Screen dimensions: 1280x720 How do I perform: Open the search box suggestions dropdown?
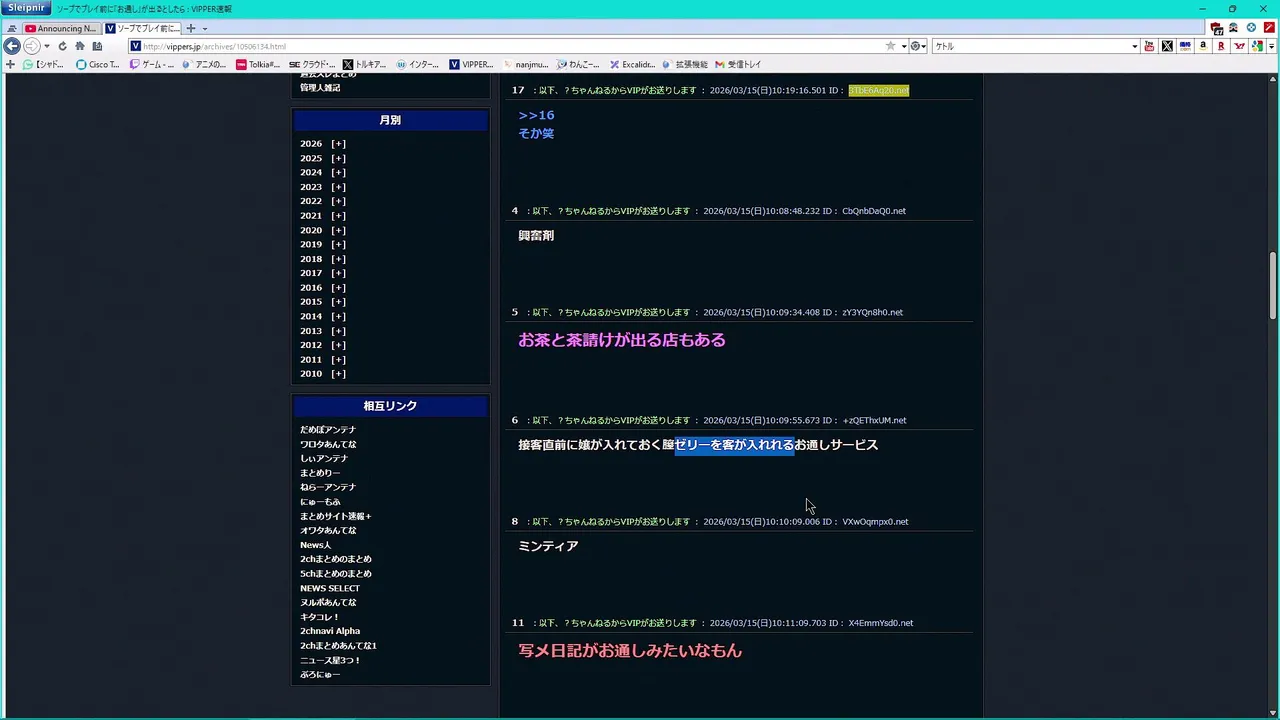tap(1134, 46)
